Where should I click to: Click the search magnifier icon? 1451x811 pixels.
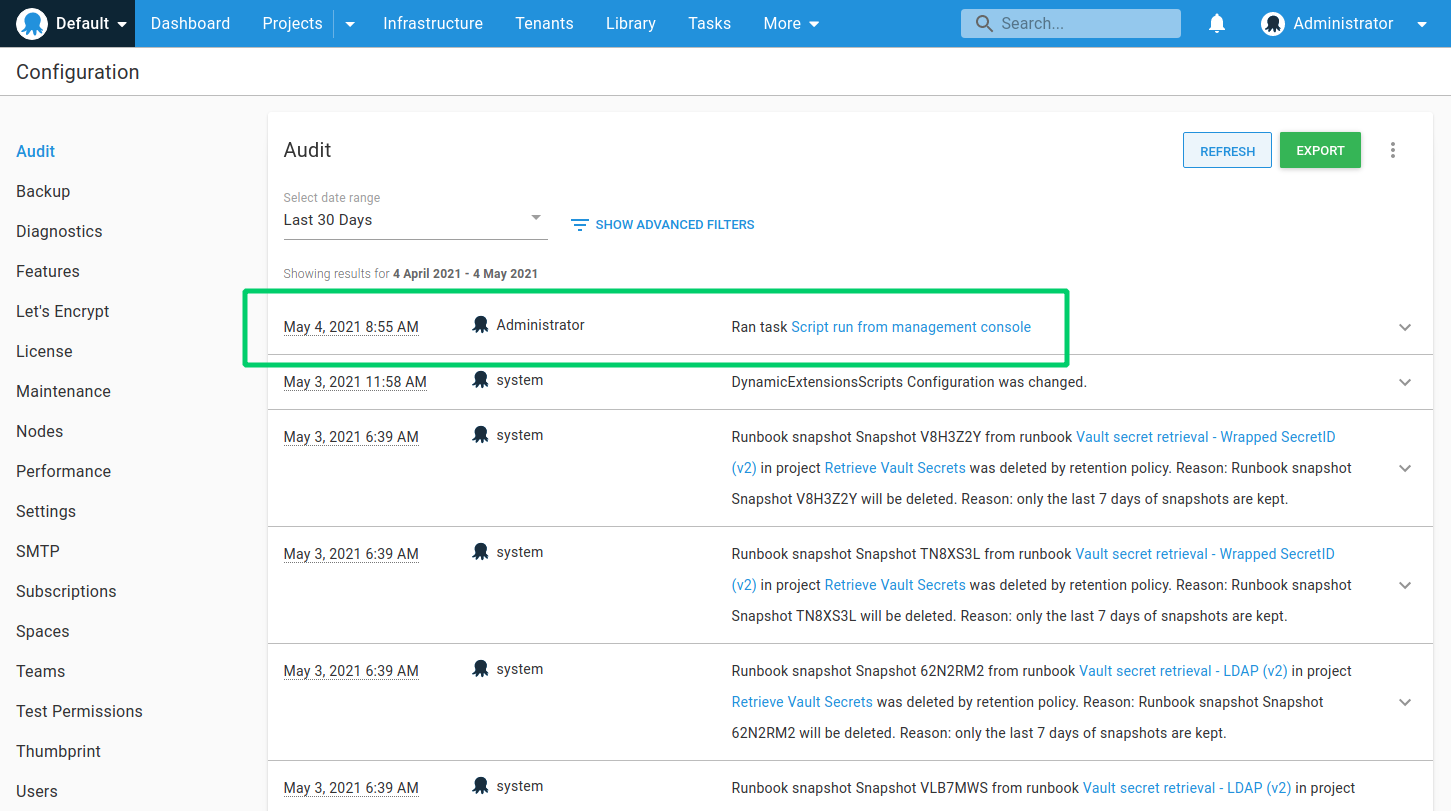[984, 23]
